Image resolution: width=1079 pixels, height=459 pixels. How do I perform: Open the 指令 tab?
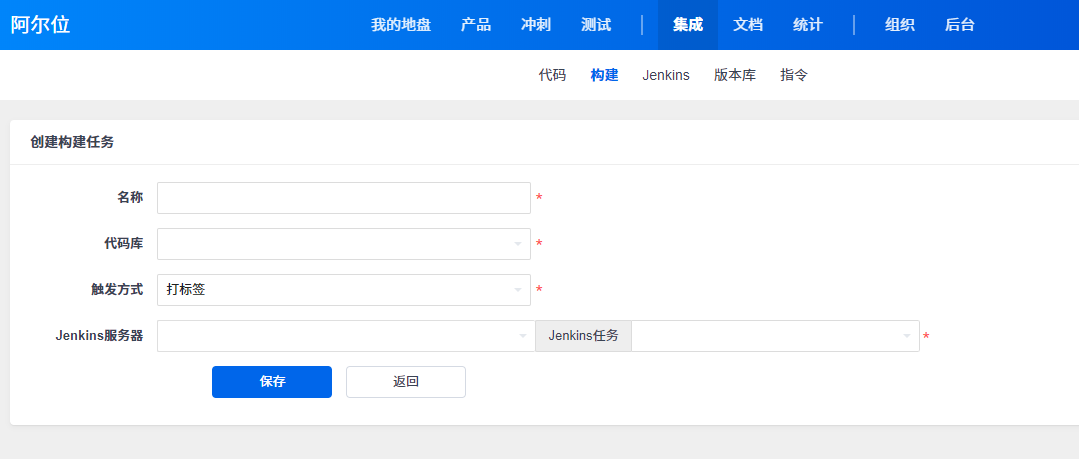tap(794, 75)
